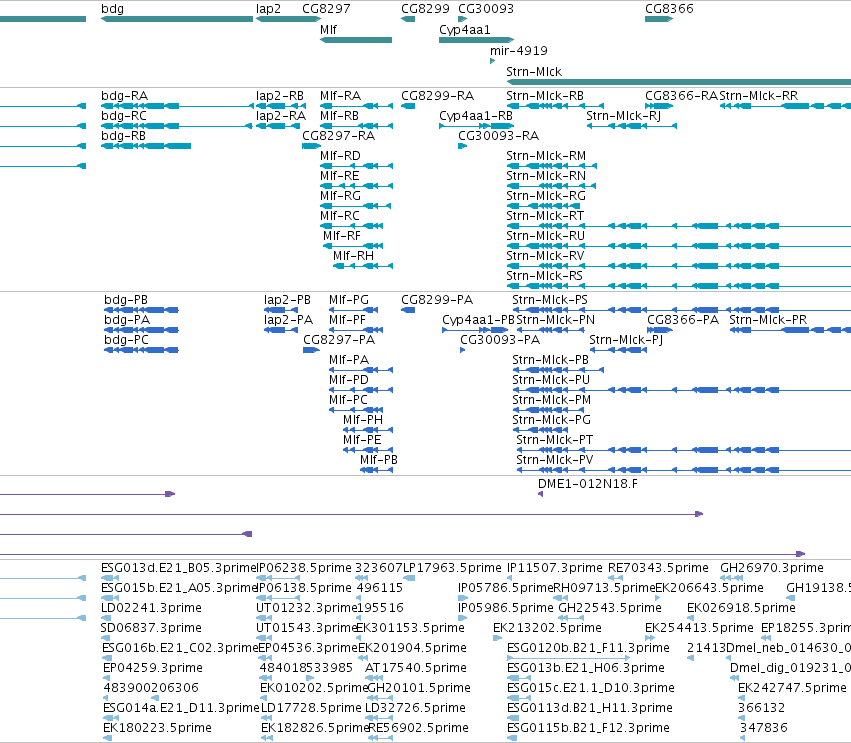The width and height of the screenshot is (851, 743).
Task: Select protein CG8297-PA
Action: (339, 340)
